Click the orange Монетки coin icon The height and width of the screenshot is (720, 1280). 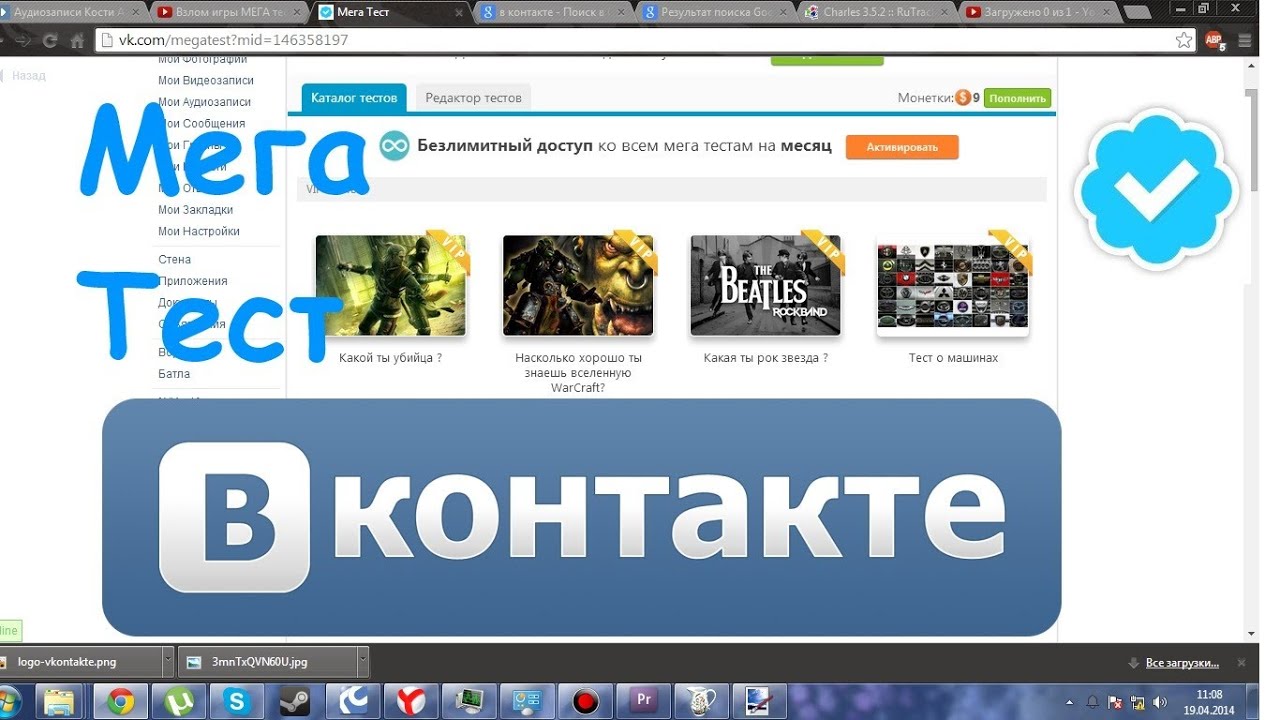(963, 98)
